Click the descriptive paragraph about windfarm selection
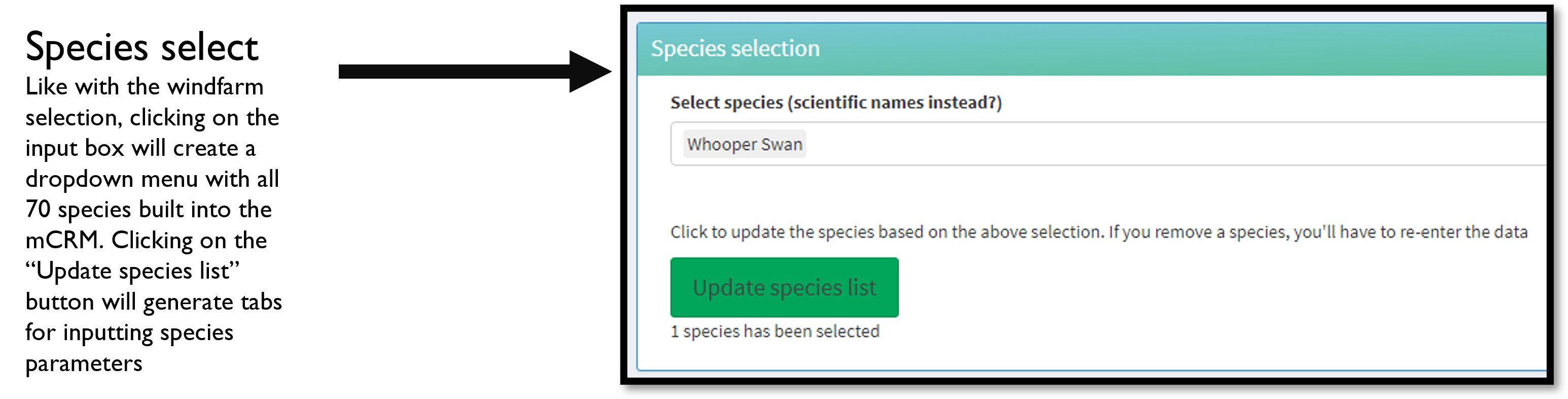 pyautogui.click(x=153, y=224)
